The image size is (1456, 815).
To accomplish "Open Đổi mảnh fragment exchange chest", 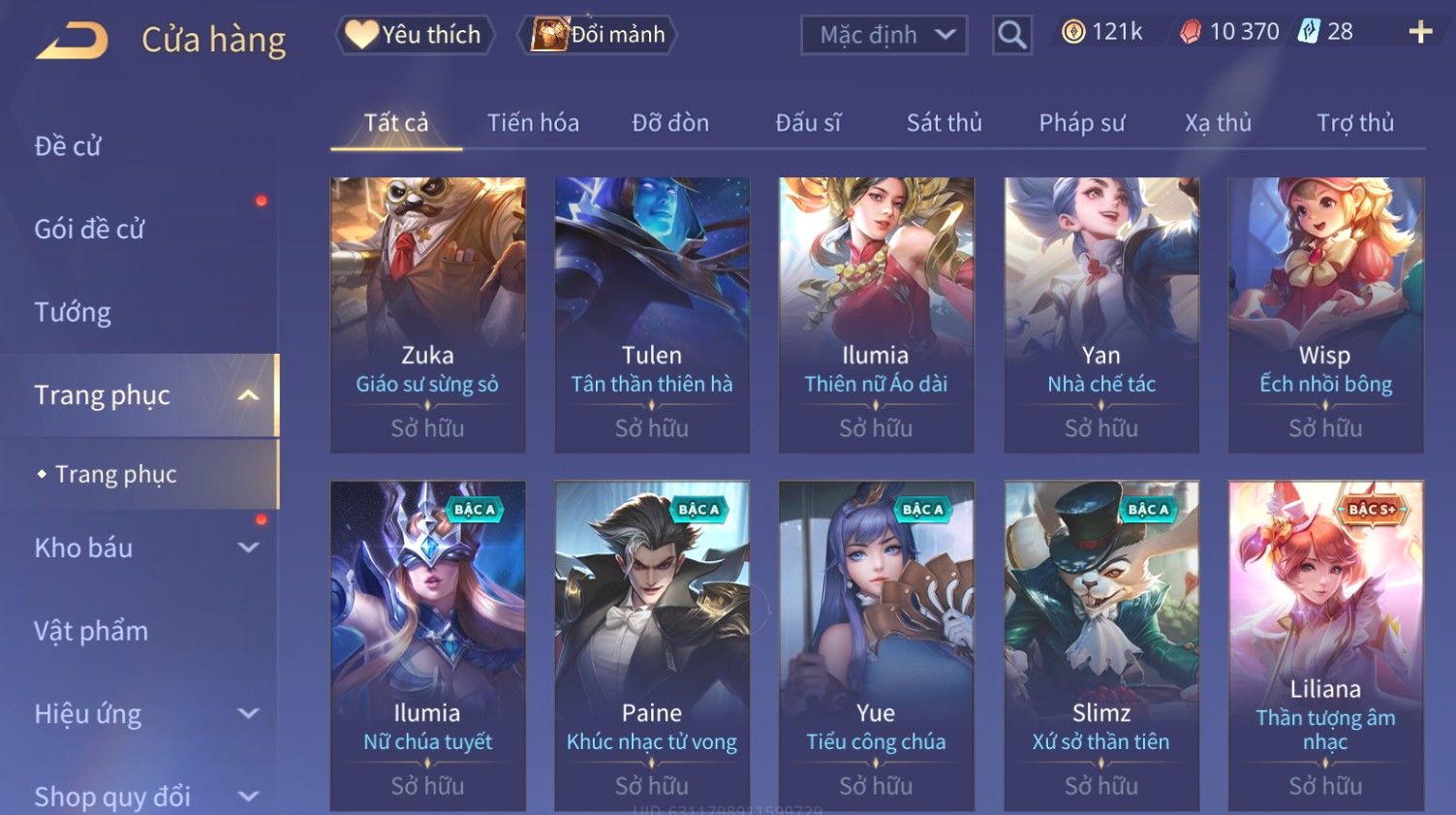I will (598, 35).
